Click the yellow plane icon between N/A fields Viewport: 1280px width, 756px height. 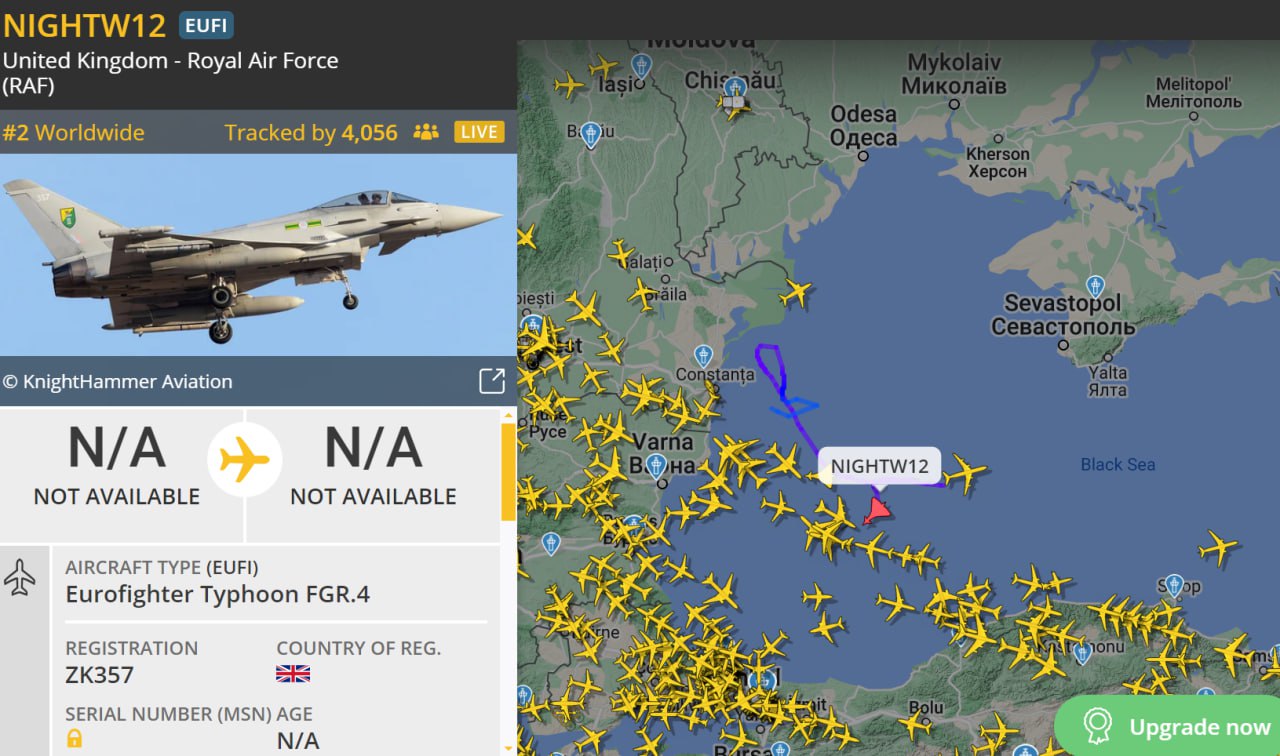(245, 461)
